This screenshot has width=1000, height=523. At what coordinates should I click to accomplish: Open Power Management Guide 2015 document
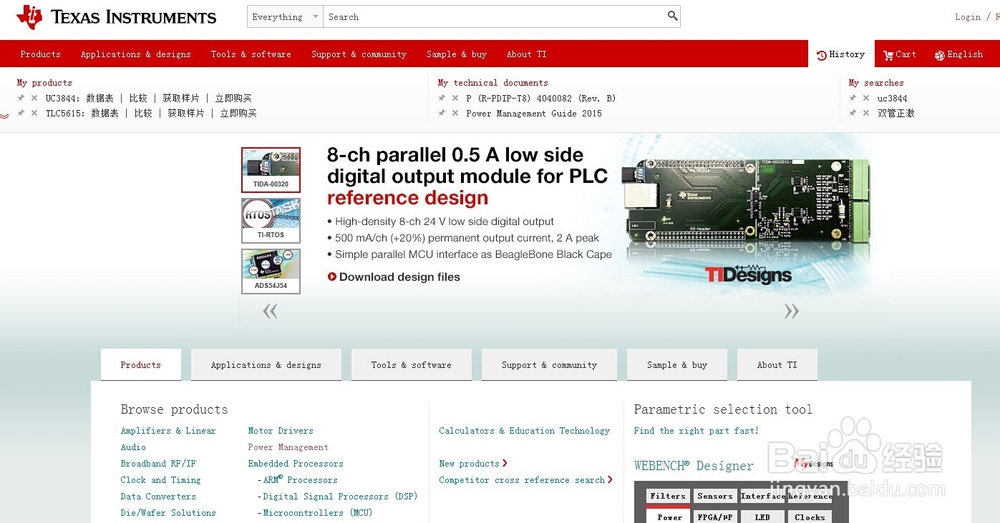(x=534, y=114)
